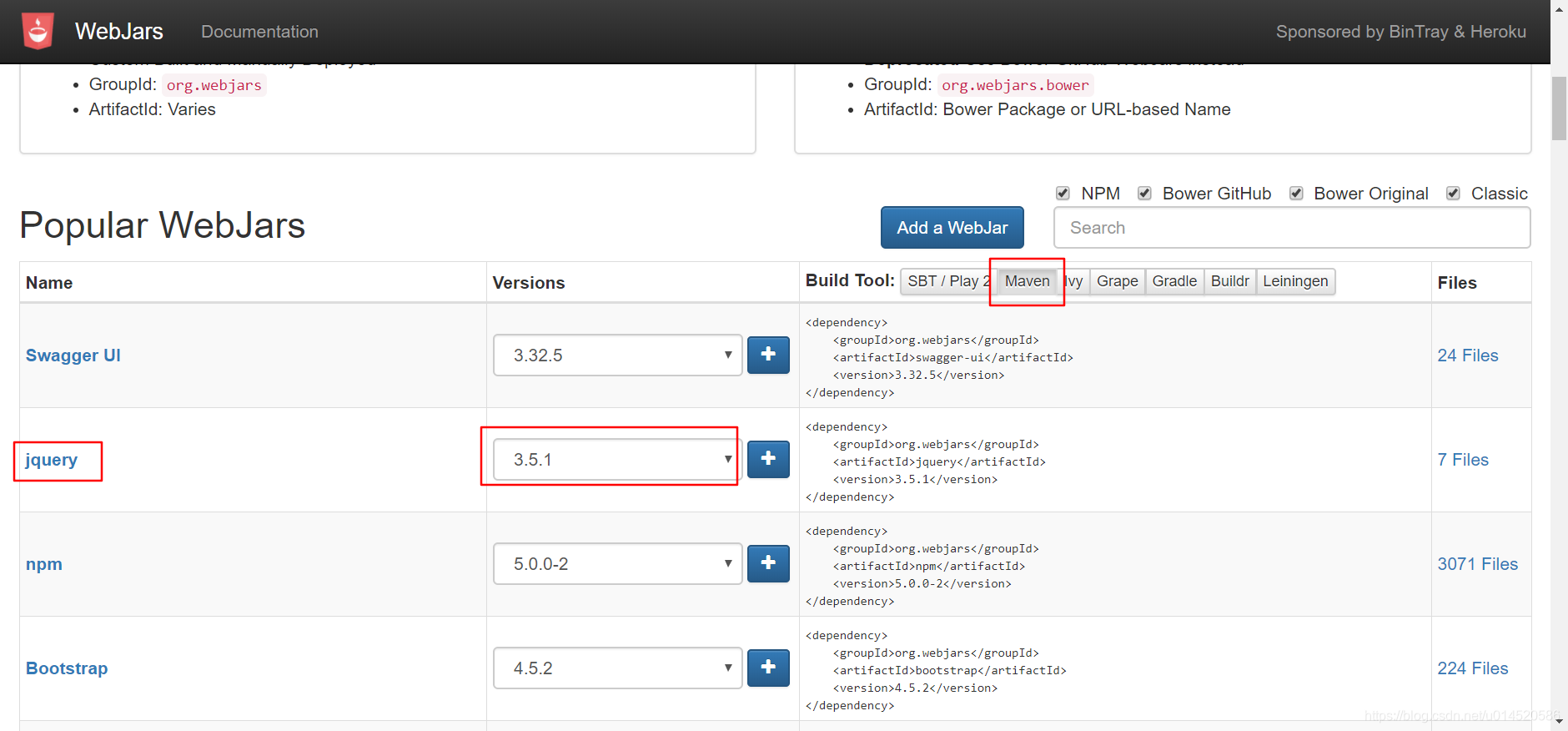Click the scrollbar up arrow
The height and width of the screenshot is (731, 1568).
[1559, 8]
